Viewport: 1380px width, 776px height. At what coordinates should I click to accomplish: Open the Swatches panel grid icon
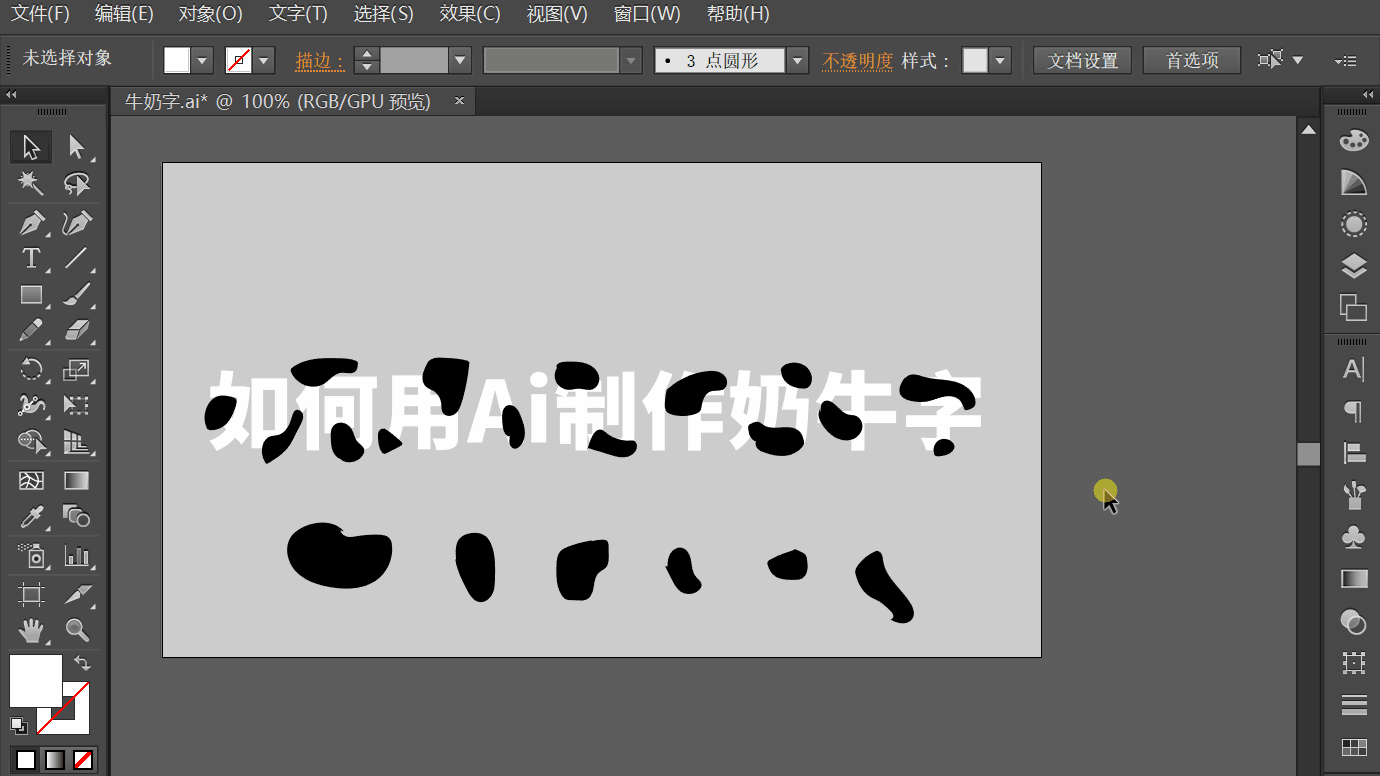[1353, 747]
